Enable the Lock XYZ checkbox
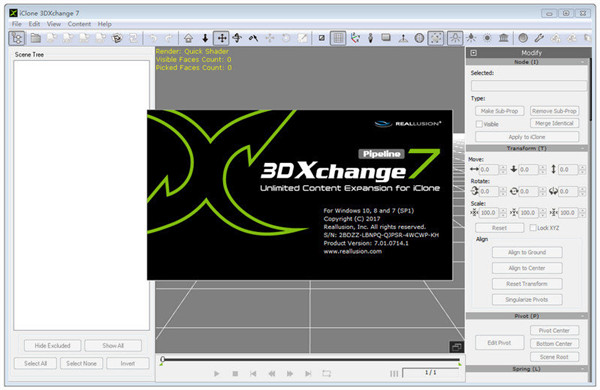 533,228
